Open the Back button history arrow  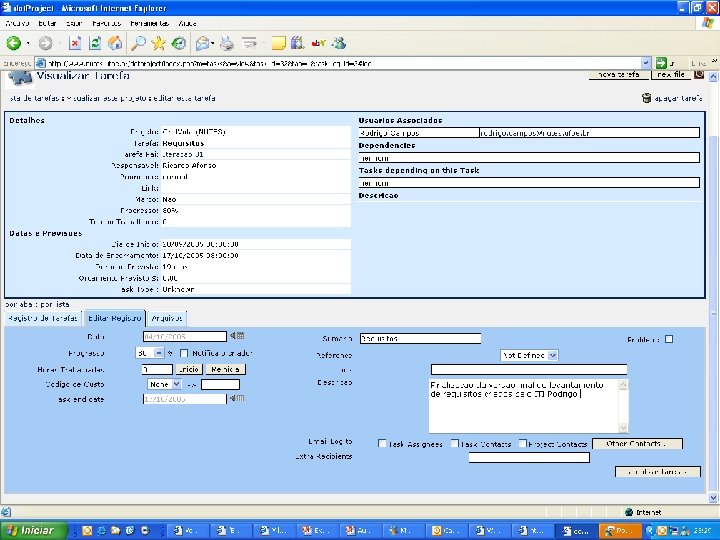28,44
